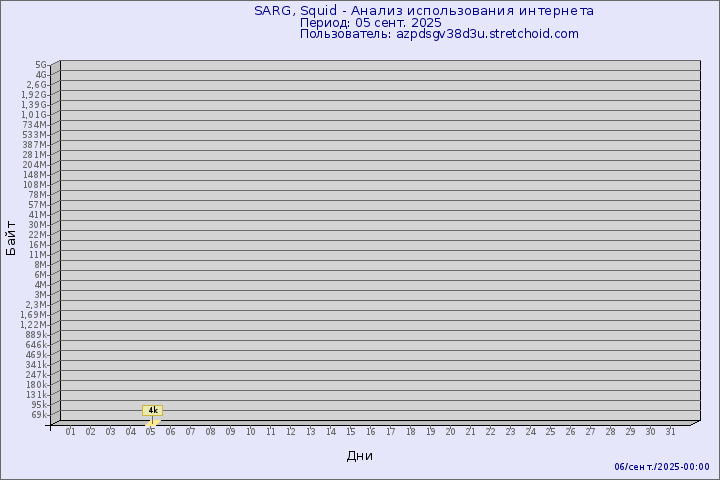Click day 15 on the X axis
This screenshot has height=480, width=720.
pyautogui.click(x=350, y=432)
